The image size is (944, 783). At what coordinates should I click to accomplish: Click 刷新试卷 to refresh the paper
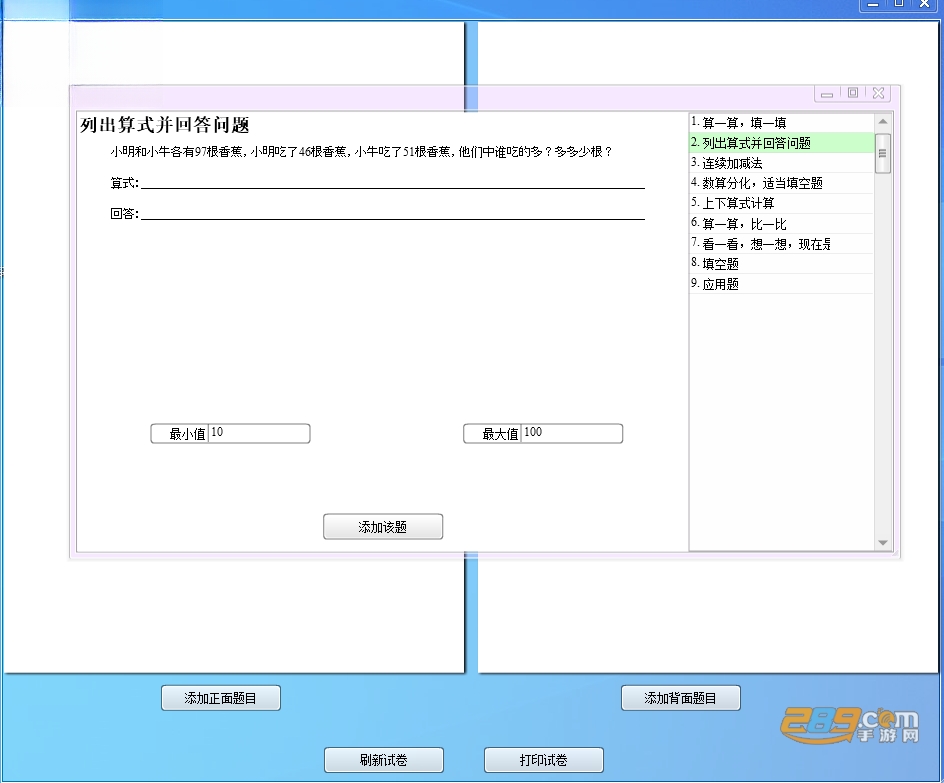click(384, 760)
